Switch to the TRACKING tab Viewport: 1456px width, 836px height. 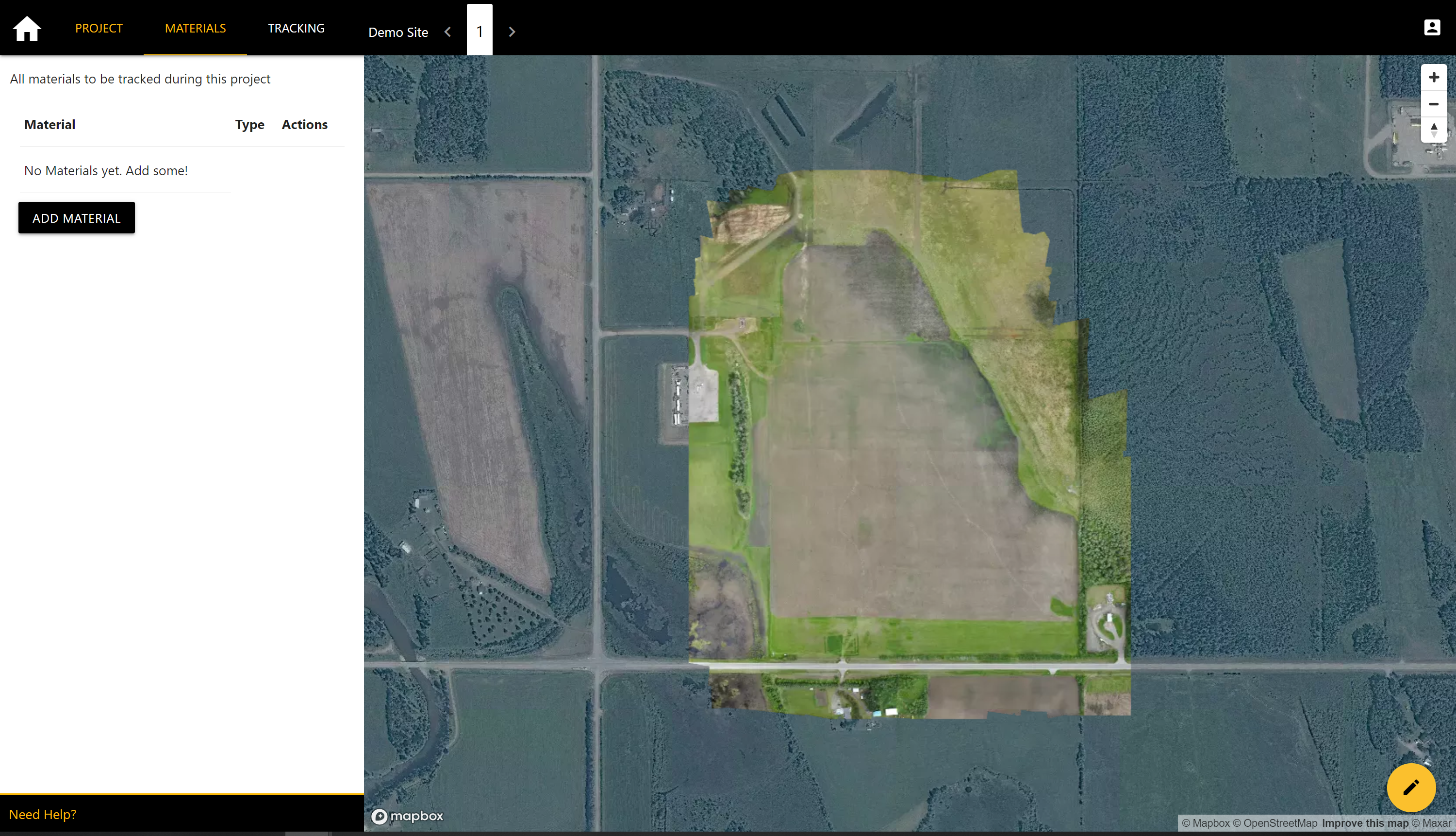coord(296,28)
